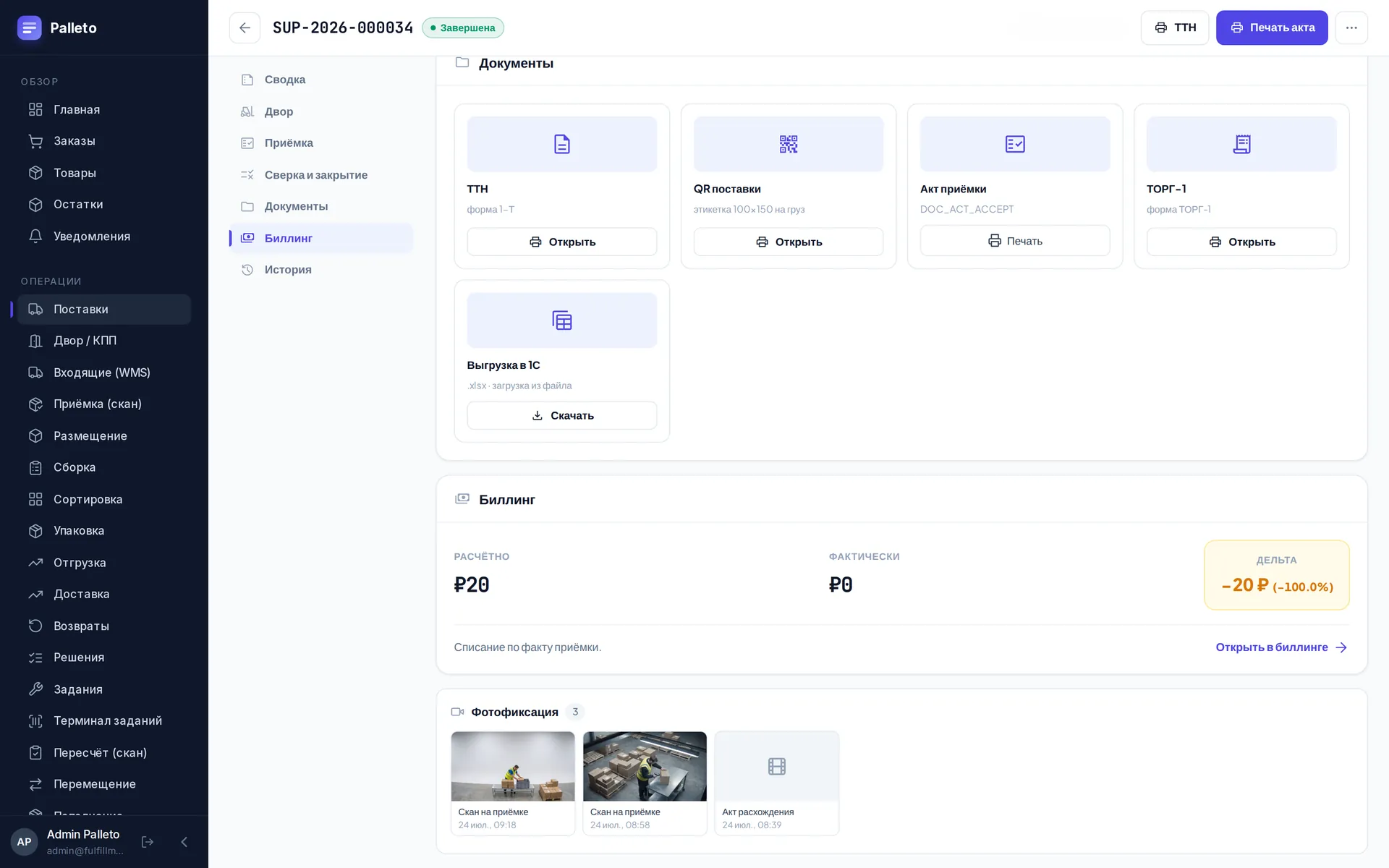This screenshot has height=868, width=1389.
Task: Click the Упаковка box icon
Action: 35,531
